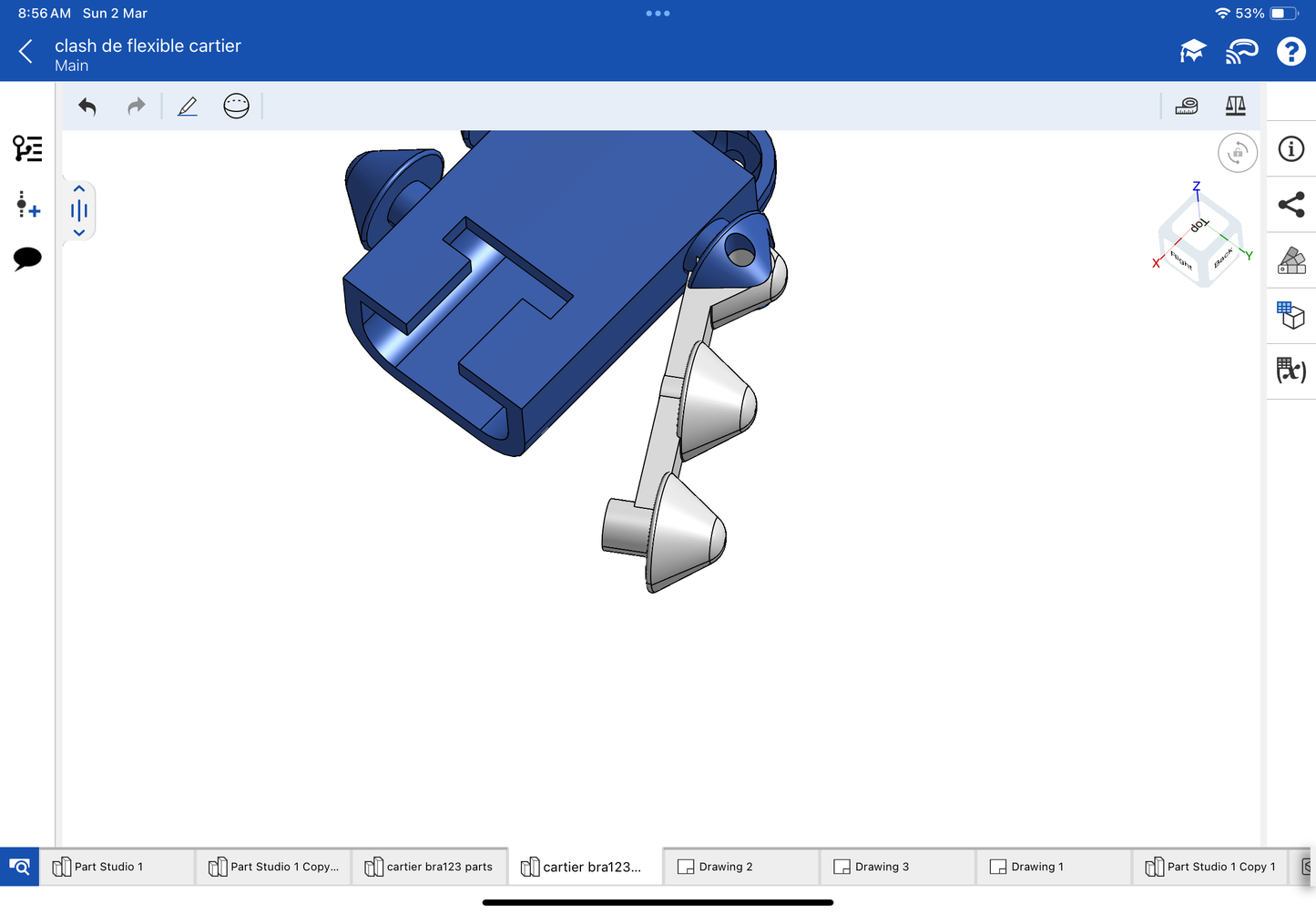Open the tab manager search
This screenshot has width=1316, height=914.
click(x=19, y=867)
